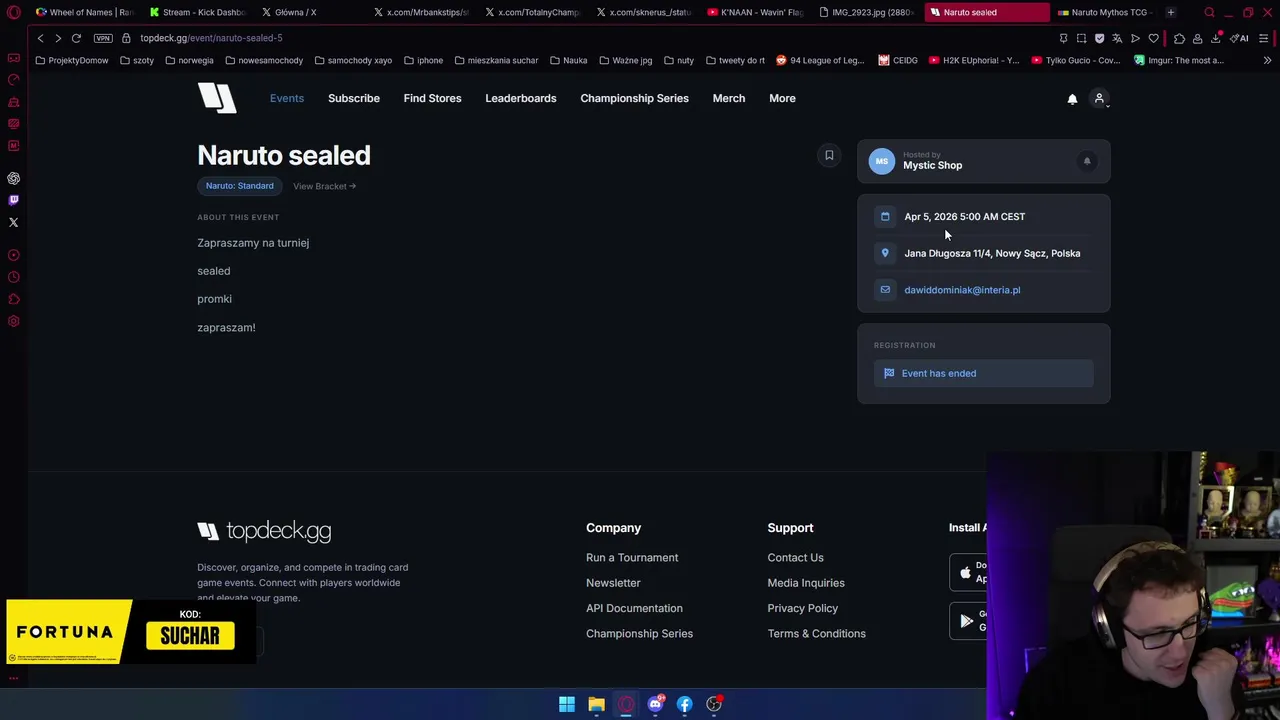This screenshot has width=1280, height=720.
Task: Open API Documentation footer link
Action: pyautogui.click(x=634, y=608)
